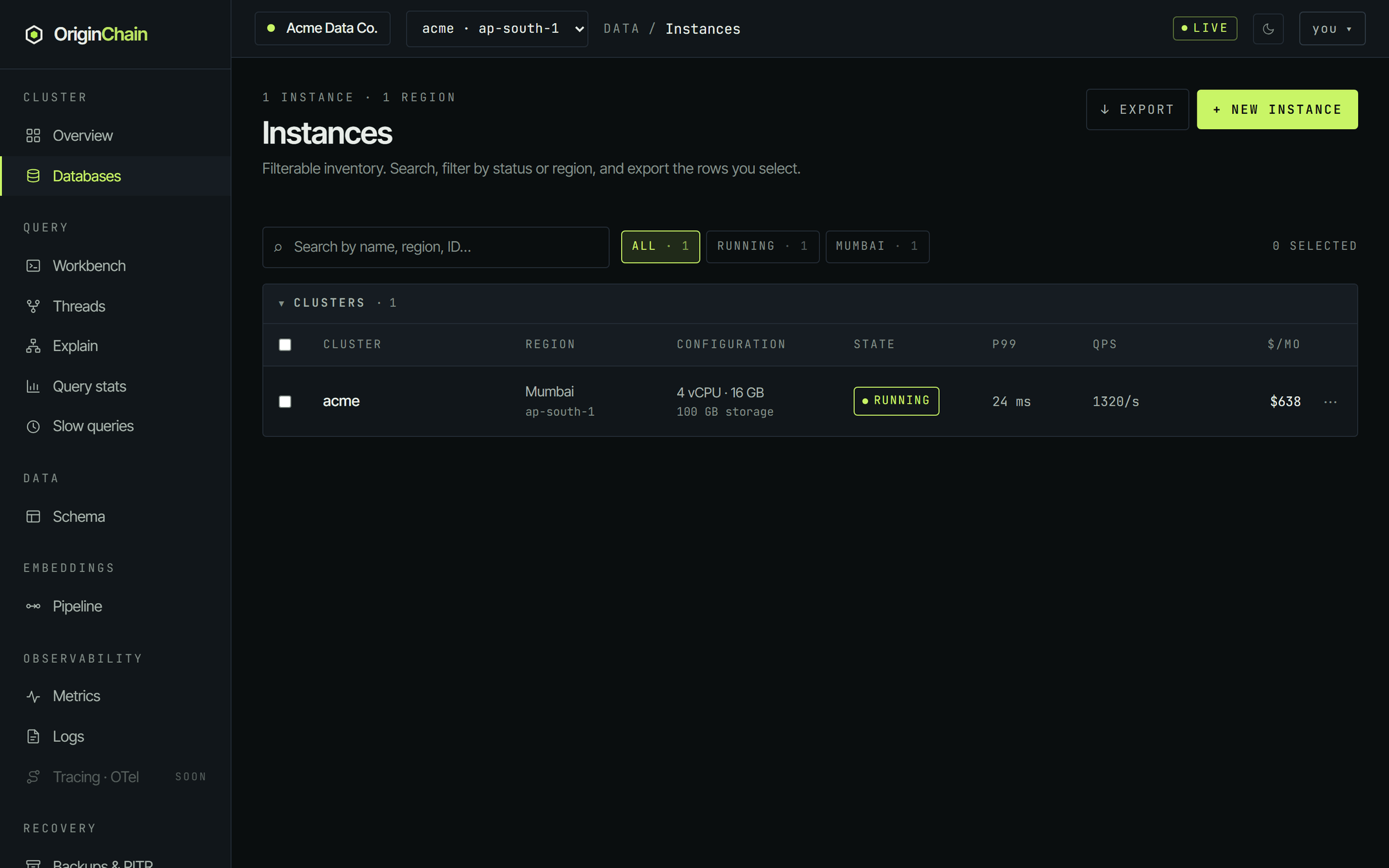Collapse the Clusters group triangle
The image size is (1389, 868).
[281, 303]
